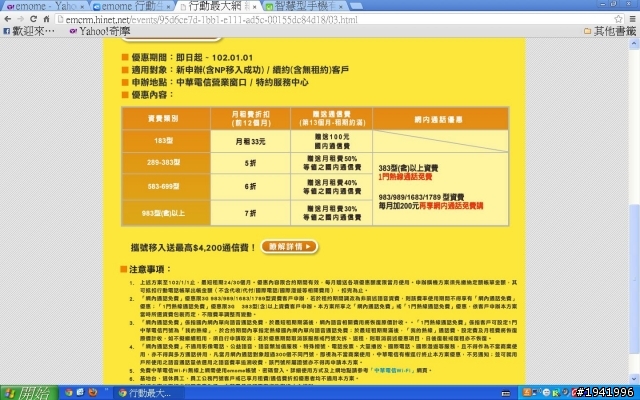The image size is (640, 400).
Task: Close the 行動最大網 tab
Action: coord(255,7)
